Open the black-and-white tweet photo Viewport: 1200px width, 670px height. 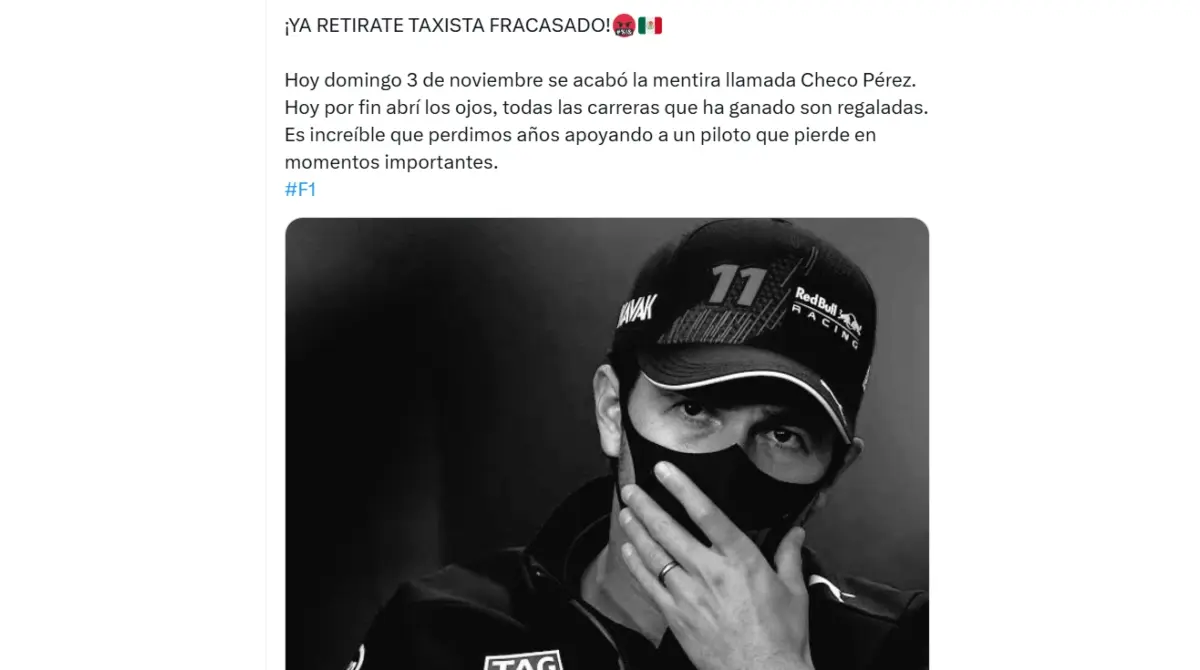(x=607, y=444)
